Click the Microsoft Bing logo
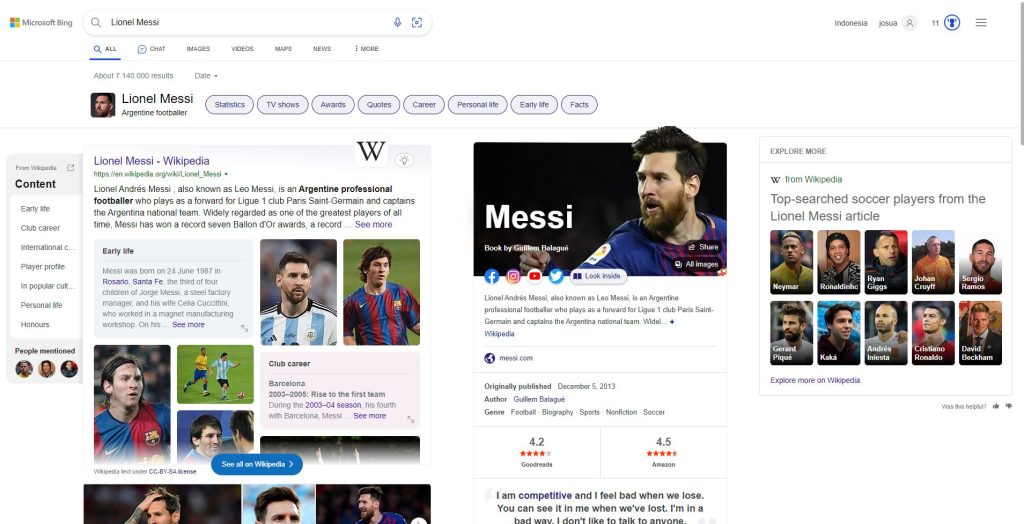Screen dimensions: 1024x524 pyautogui.click(x=41, y=23)
